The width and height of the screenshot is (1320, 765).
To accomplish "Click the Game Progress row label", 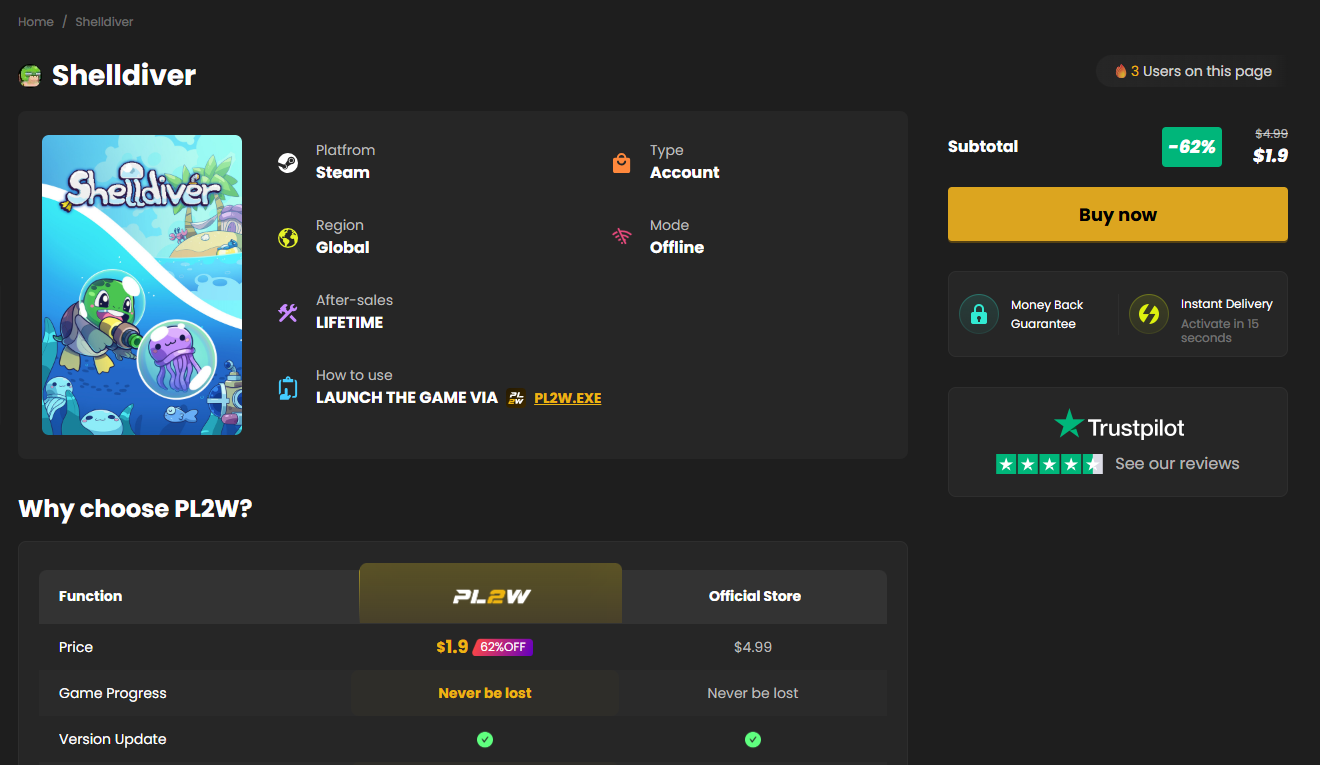I will (x=113, y=693).
